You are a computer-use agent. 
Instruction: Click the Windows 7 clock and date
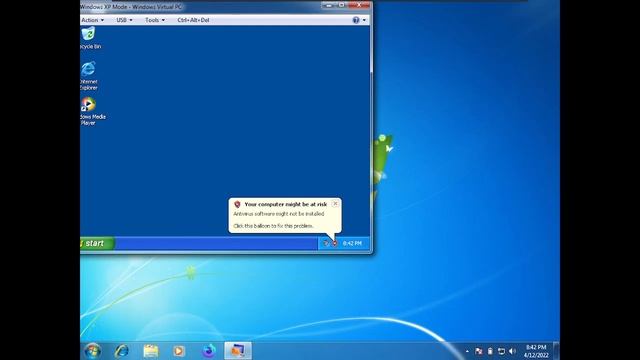536,351
